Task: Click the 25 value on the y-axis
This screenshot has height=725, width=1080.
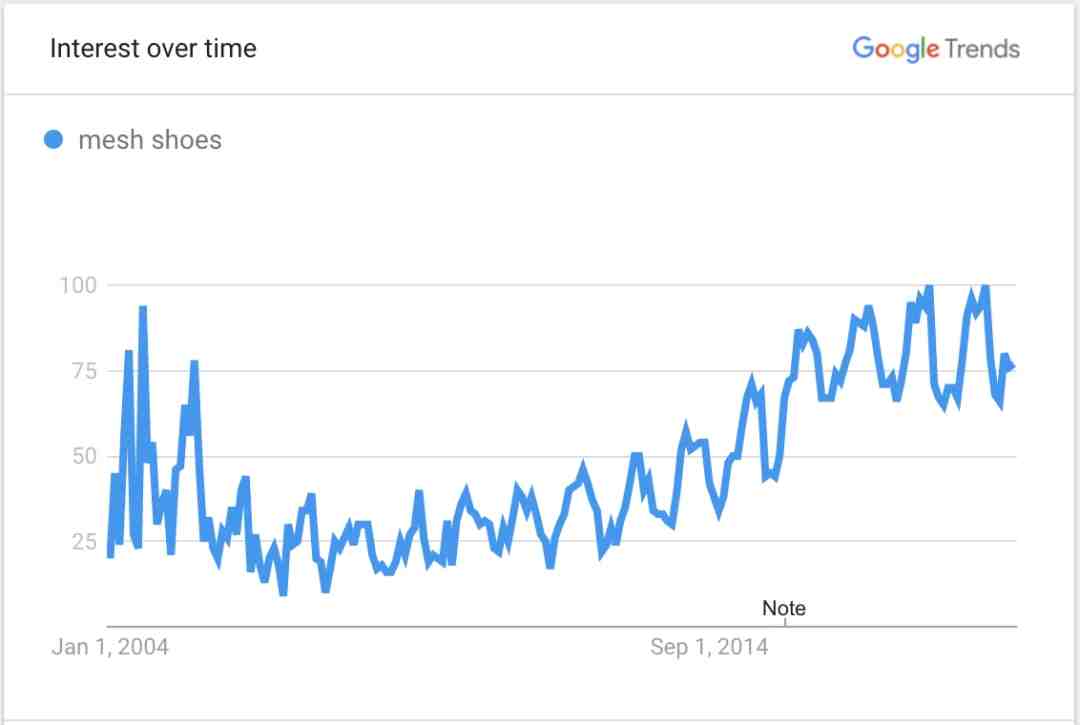Action: tap(84, 542)
